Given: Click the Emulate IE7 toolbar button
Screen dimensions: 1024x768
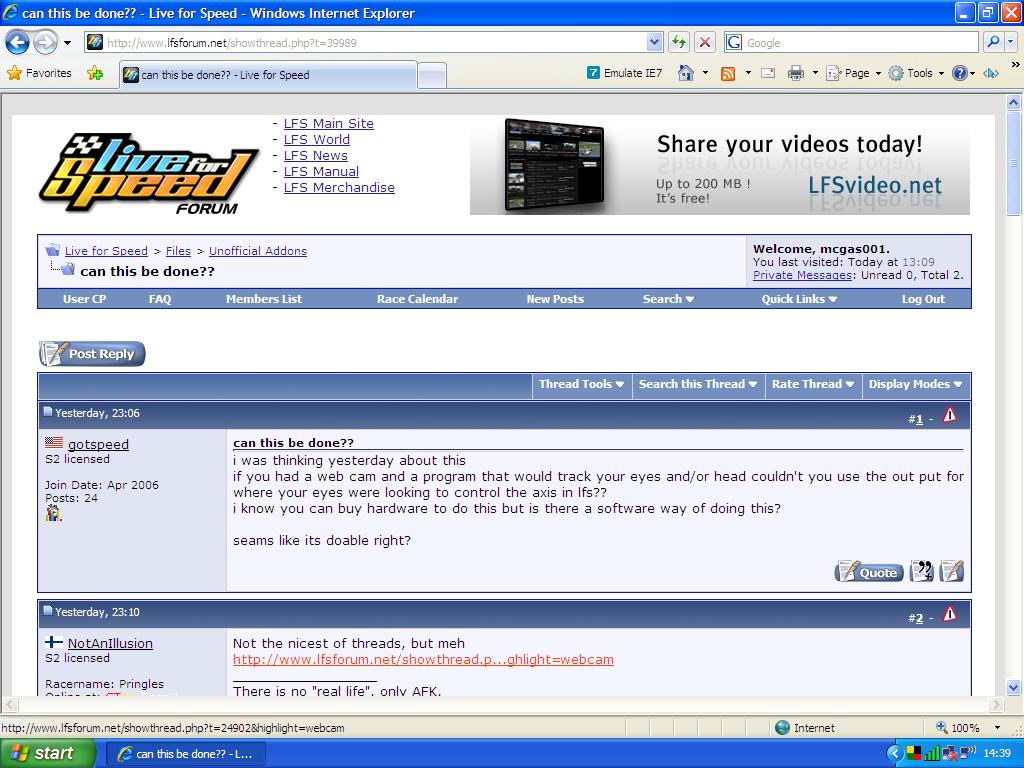Looking at the screenshot, I should coord(625,73).
